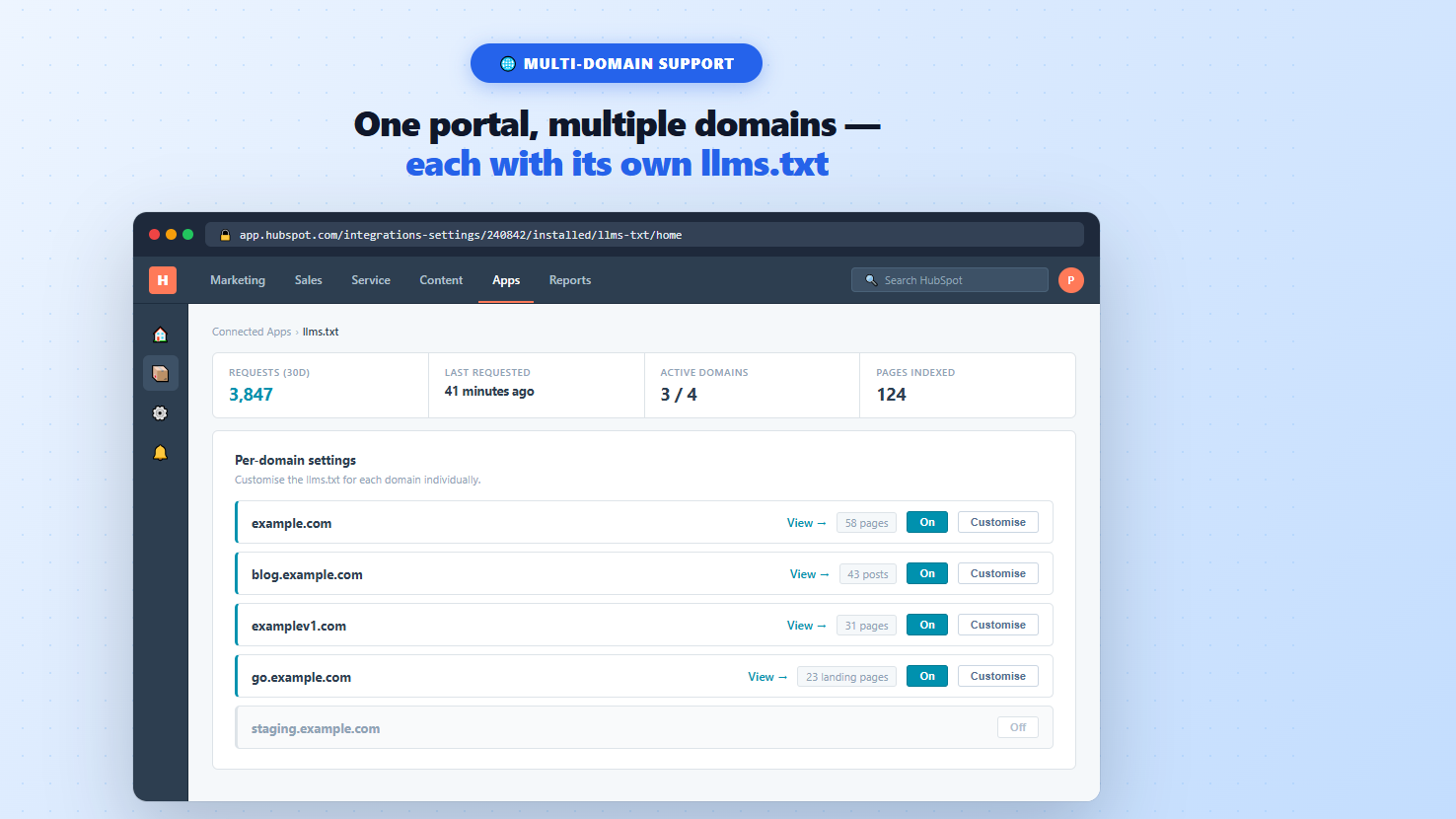The width and height of the screenshot is (1456, 819).
Task: Click Customise for examplev1.com
Action: 998,625
